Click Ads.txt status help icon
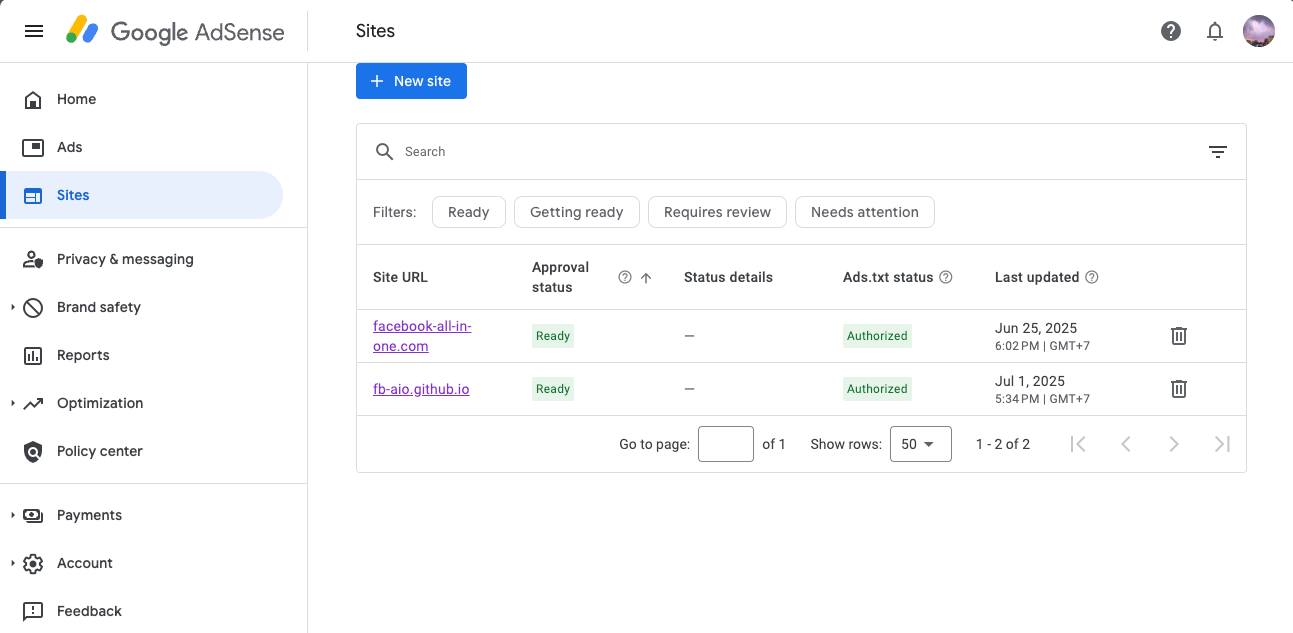Image resolution: width=1293 pixels, height=633 pixels. pyautogui.click(x=946, y=277)
